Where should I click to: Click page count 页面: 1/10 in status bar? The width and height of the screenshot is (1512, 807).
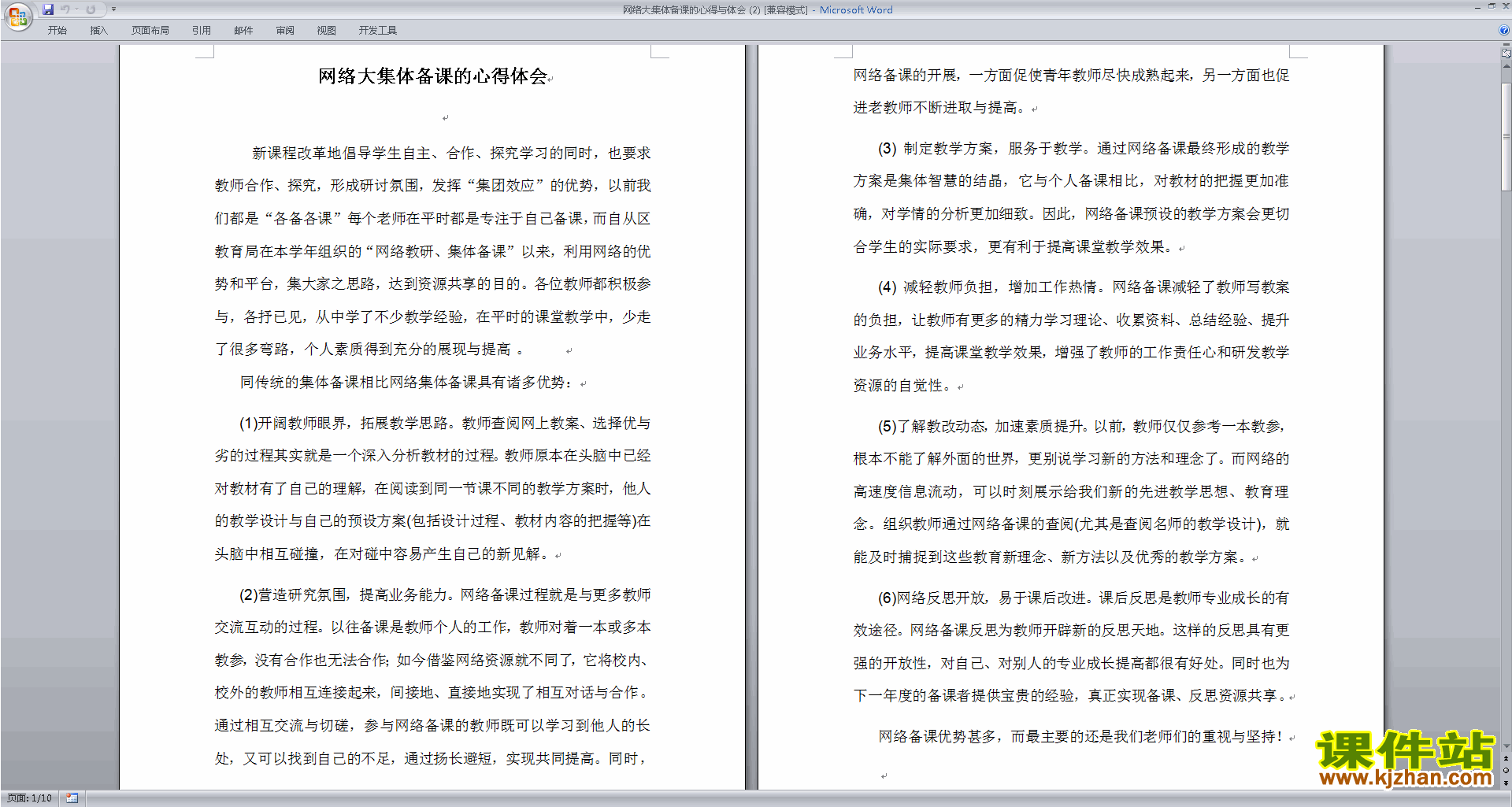pos(29,798)
